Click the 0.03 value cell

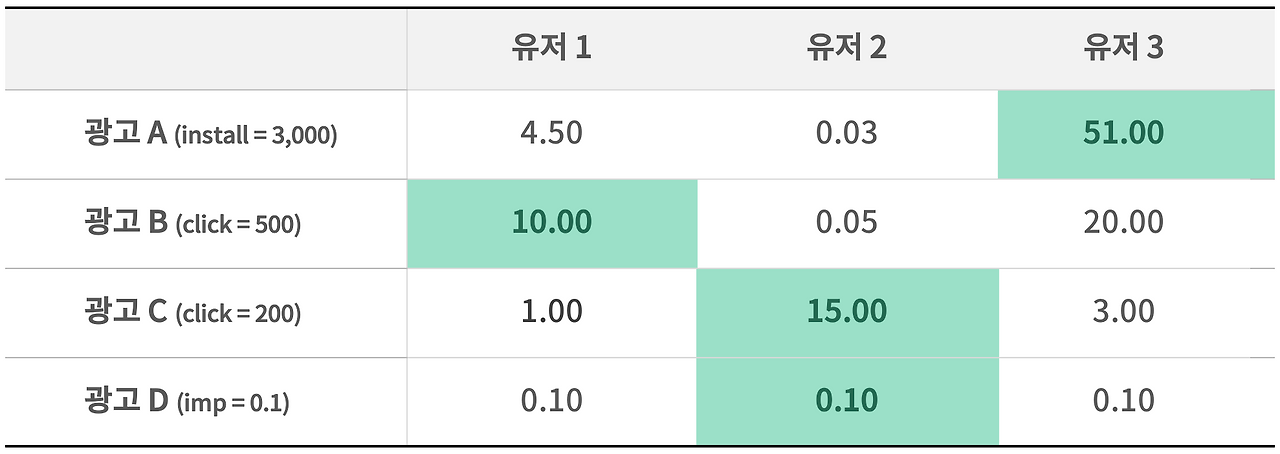click(x=847, y=134)
